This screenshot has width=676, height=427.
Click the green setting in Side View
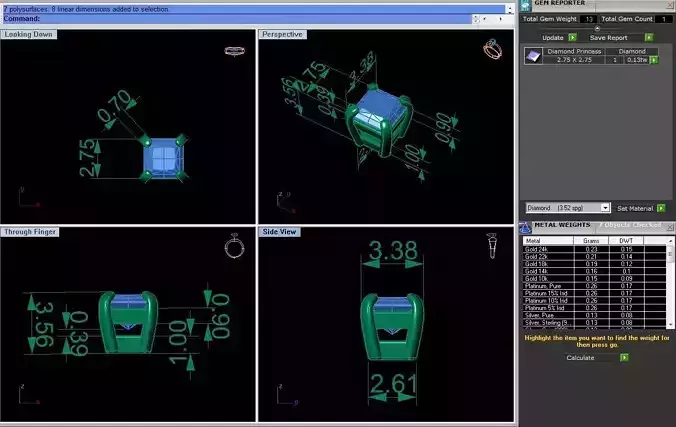[392, 327]
